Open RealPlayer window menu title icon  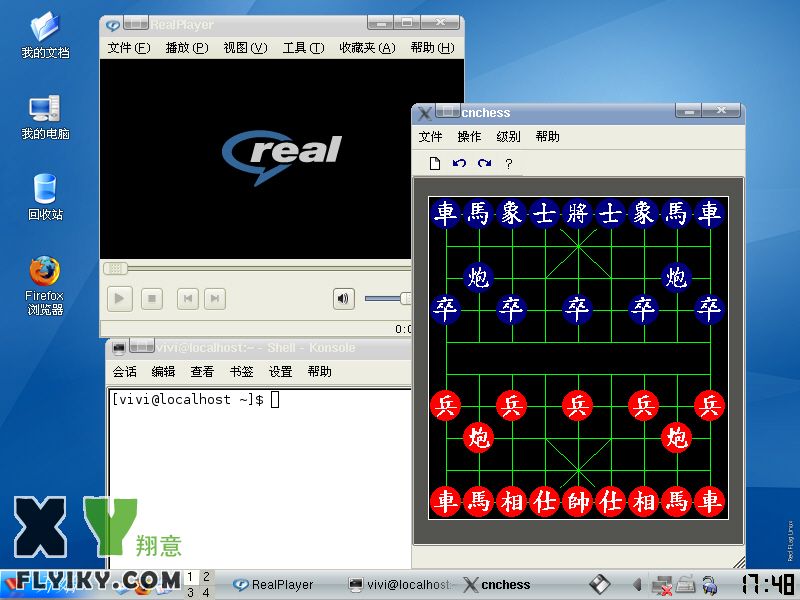coord(113,24)
